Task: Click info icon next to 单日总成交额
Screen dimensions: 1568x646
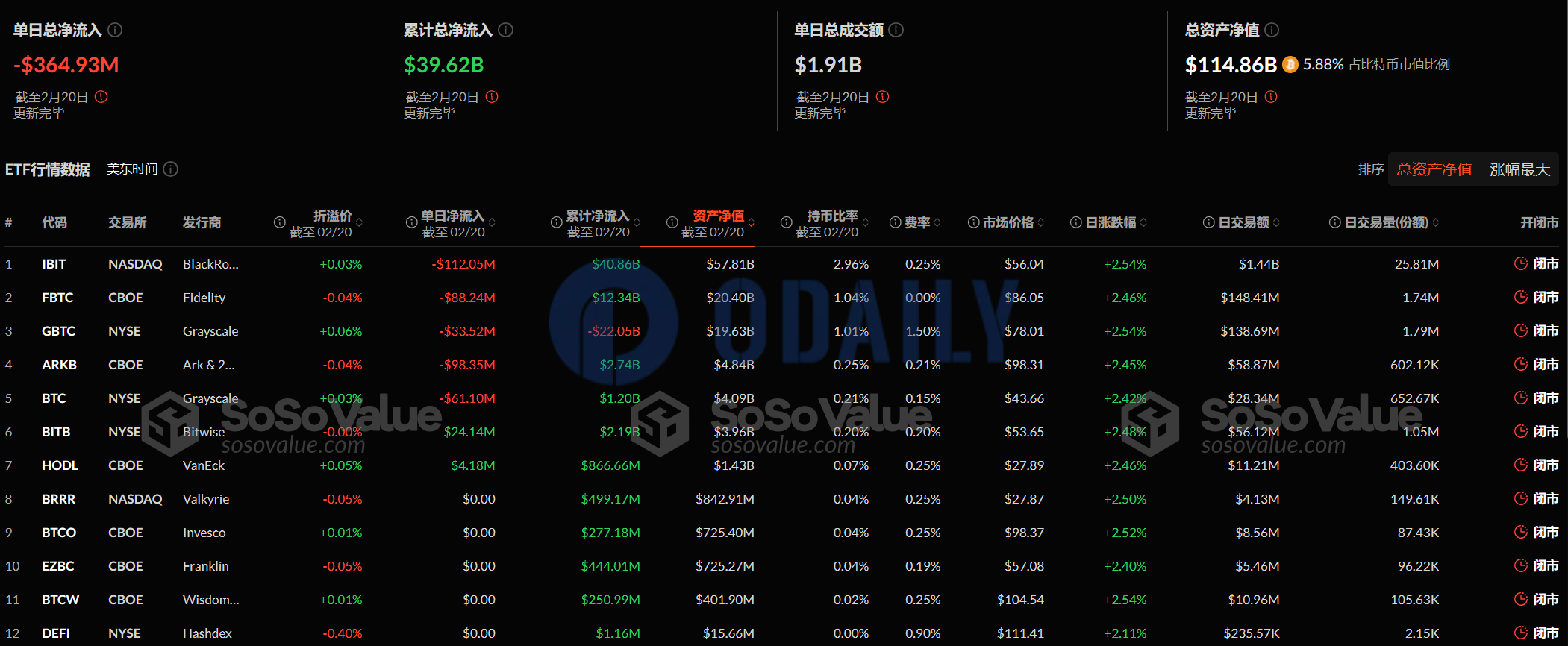Action: (x=896, y=30)
